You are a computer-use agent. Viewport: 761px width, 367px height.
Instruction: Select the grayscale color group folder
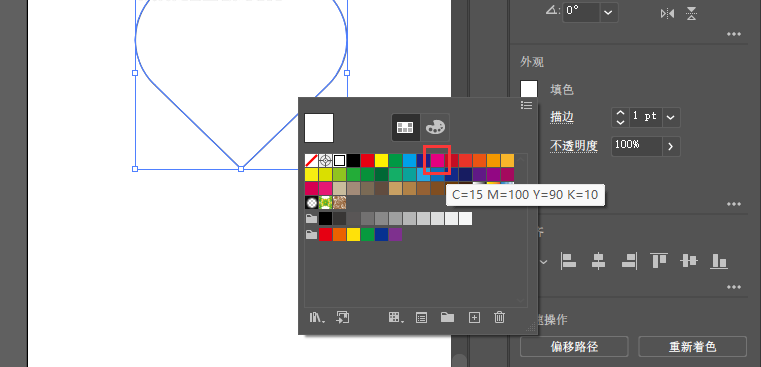pos(311,218)
